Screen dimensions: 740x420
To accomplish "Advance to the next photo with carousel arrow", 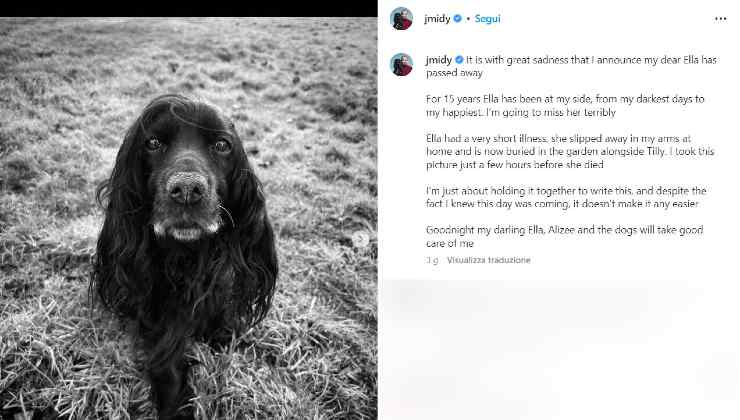I will 361,239.
